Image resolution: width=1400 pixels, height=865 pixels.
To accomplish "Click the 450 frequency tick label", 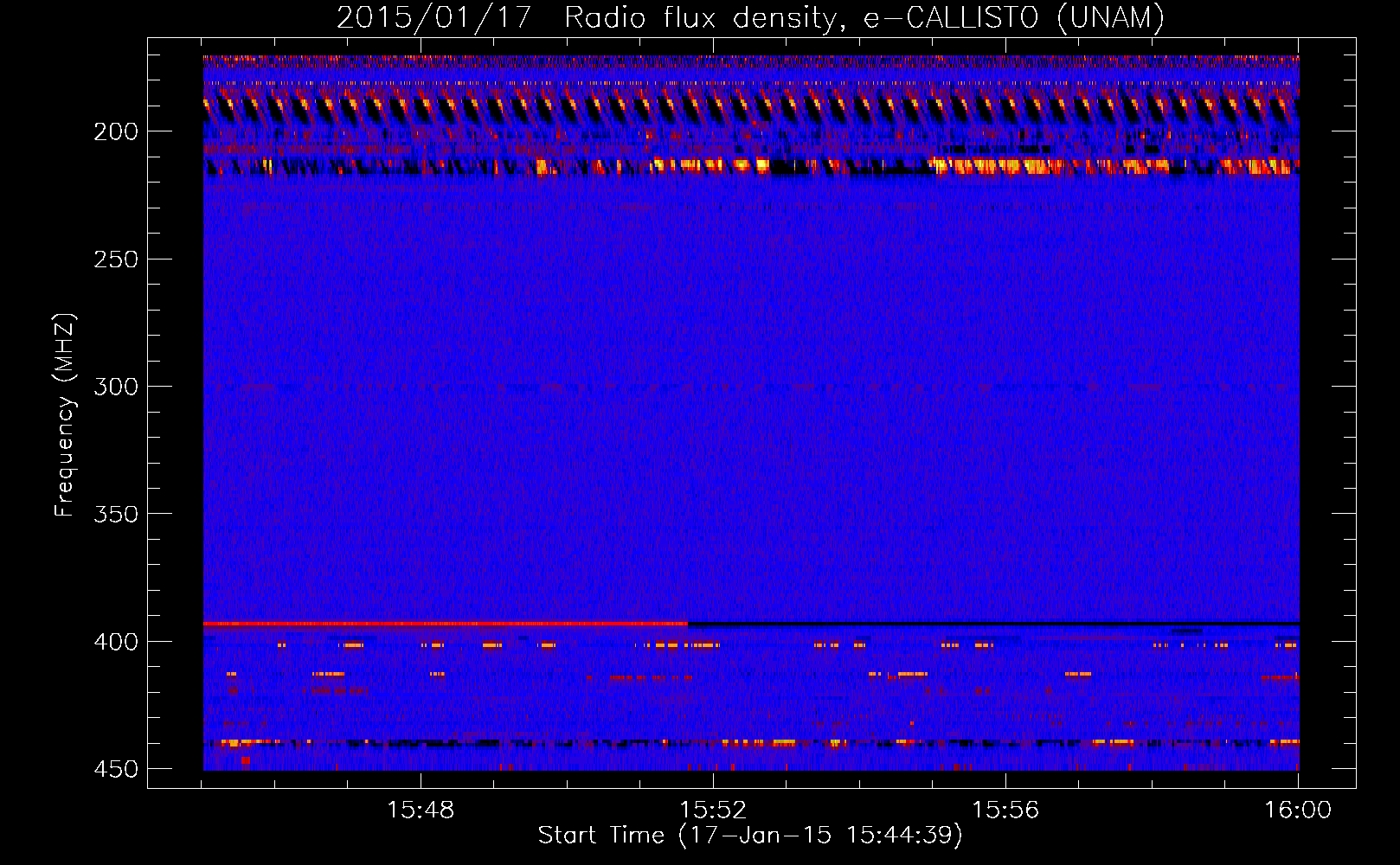I will [116, 769].
